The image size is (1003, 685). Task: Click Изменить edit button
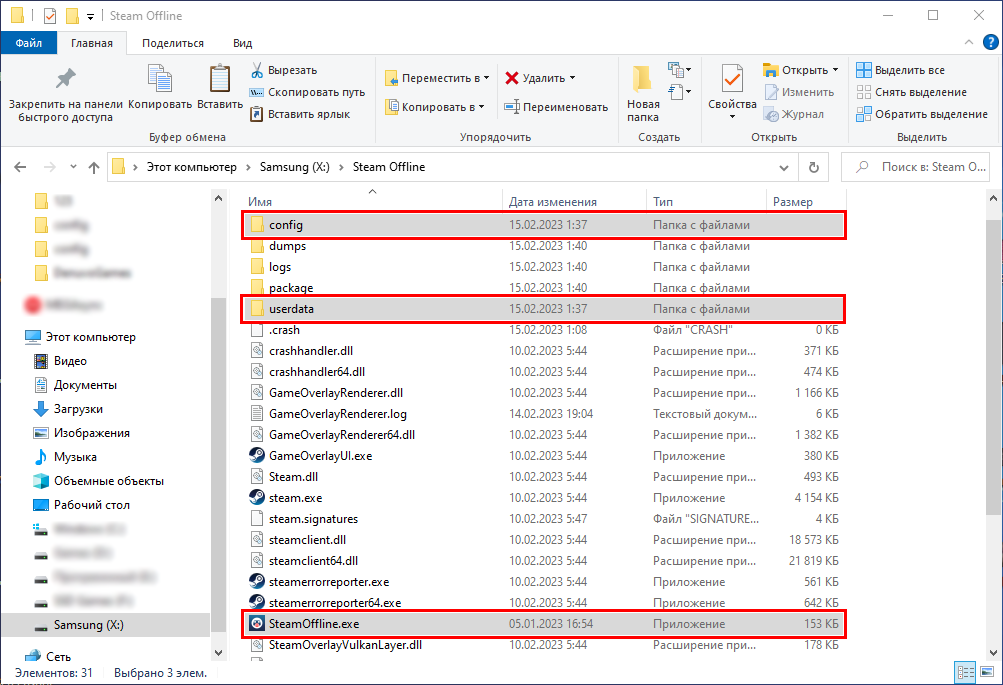pos(800,92)
